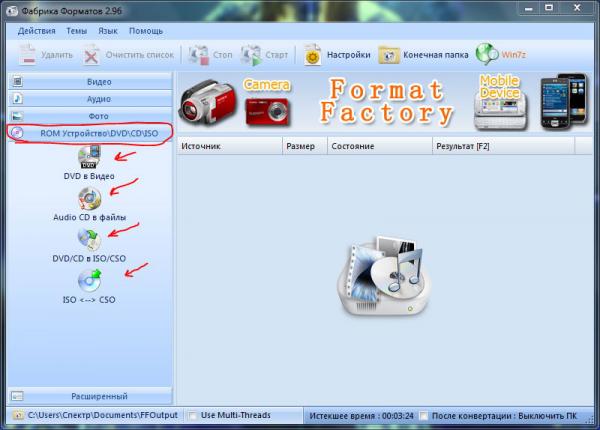Screen dimensions: 600x430
Task: Click the ROM panel disc icon
Action: pyautogui.click(x=17, y=133)
